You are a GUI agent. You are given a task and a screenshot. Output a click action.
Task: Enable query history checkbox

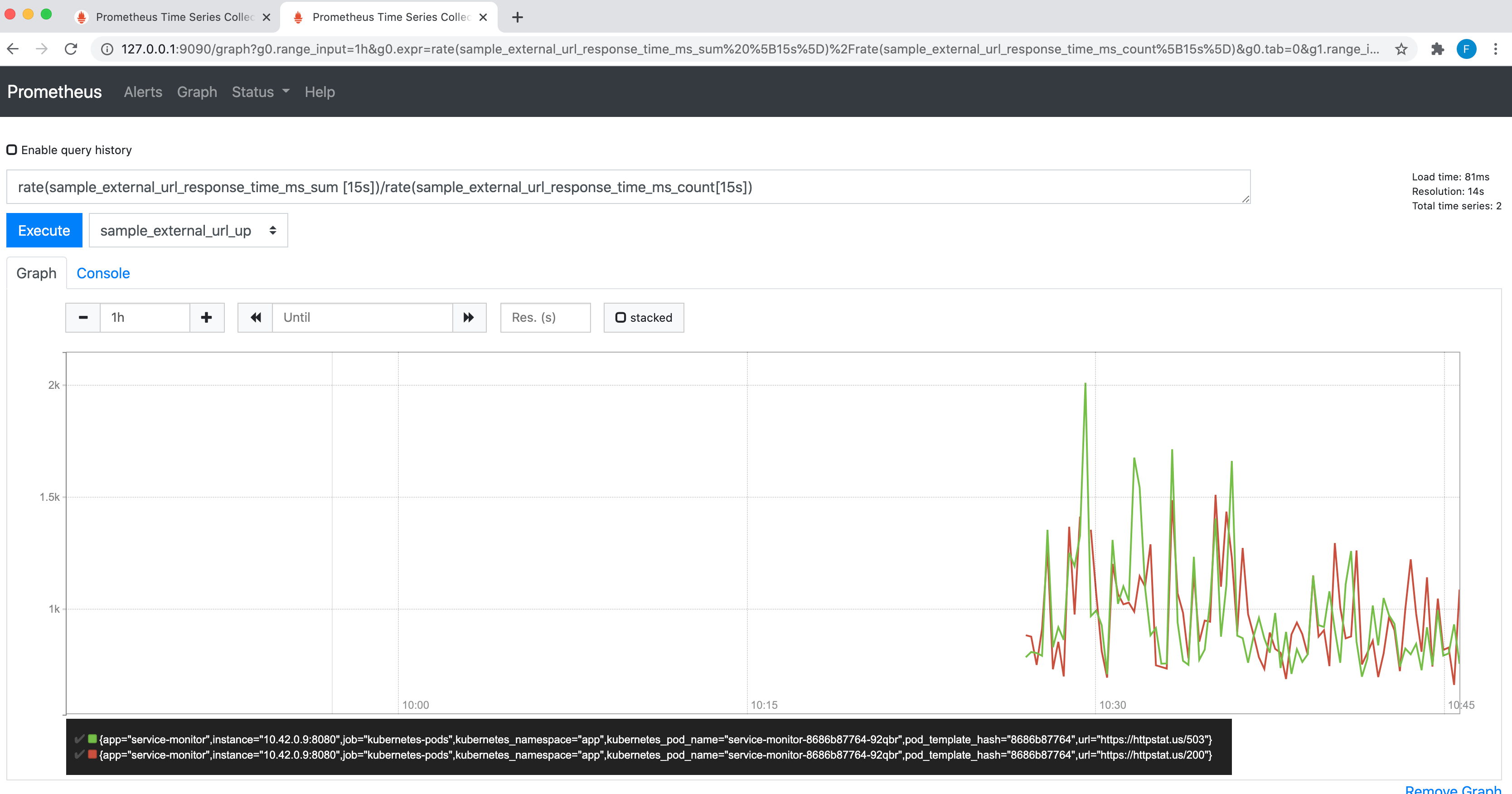(x=12, y=150)
